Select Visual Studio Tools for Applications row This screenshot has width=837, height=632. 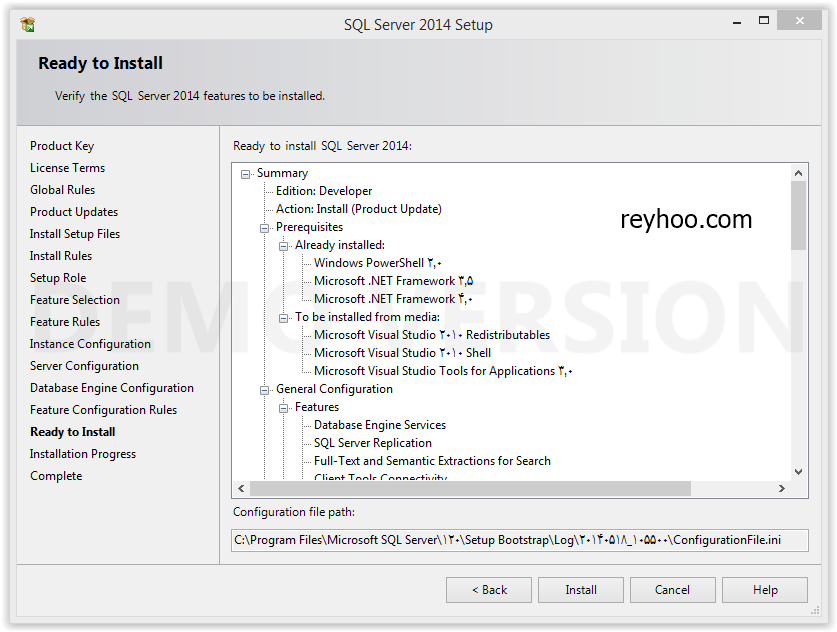443,371
